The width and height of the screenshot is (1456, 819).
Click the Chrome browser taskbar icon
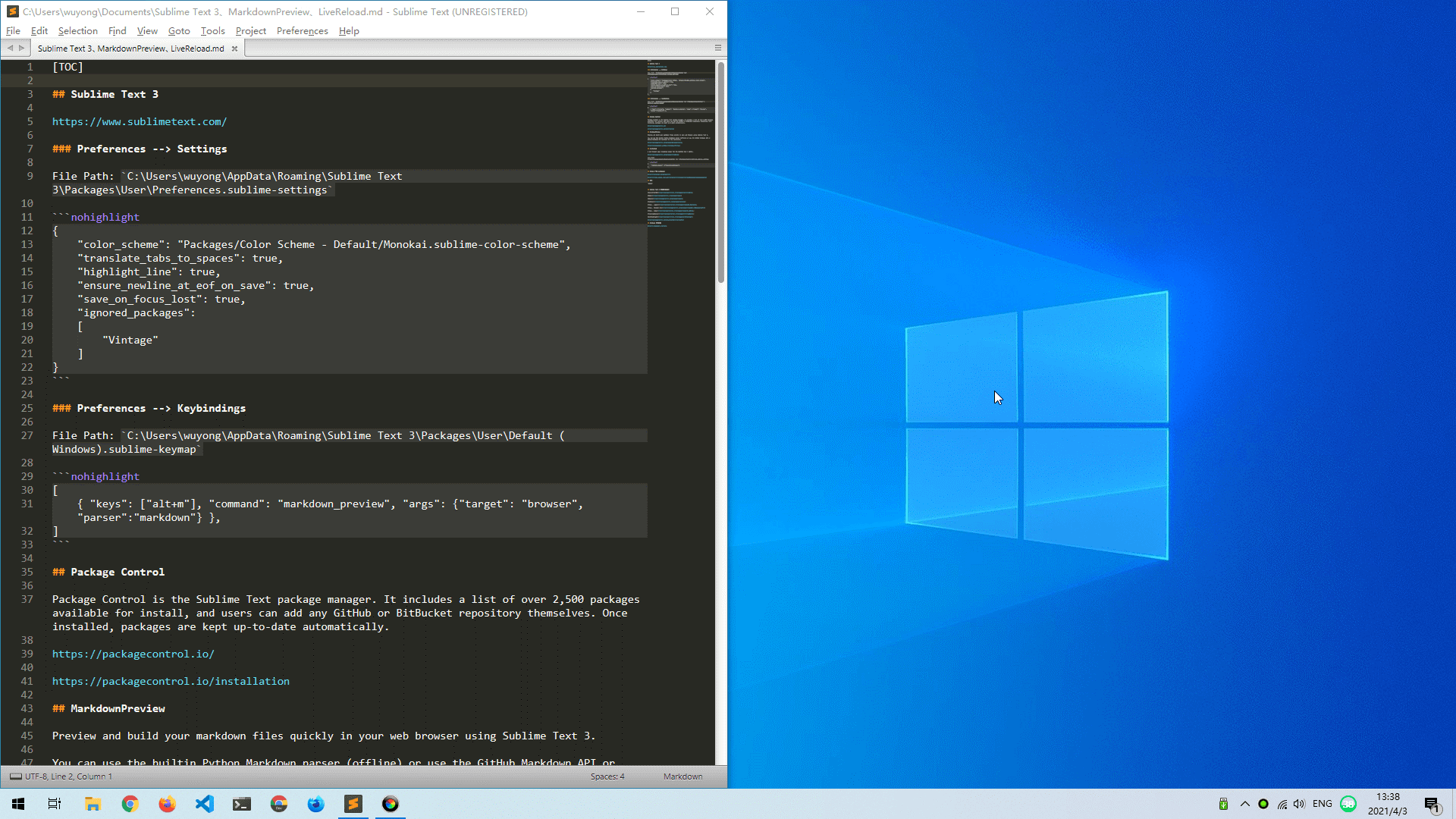tap(130, 804)
